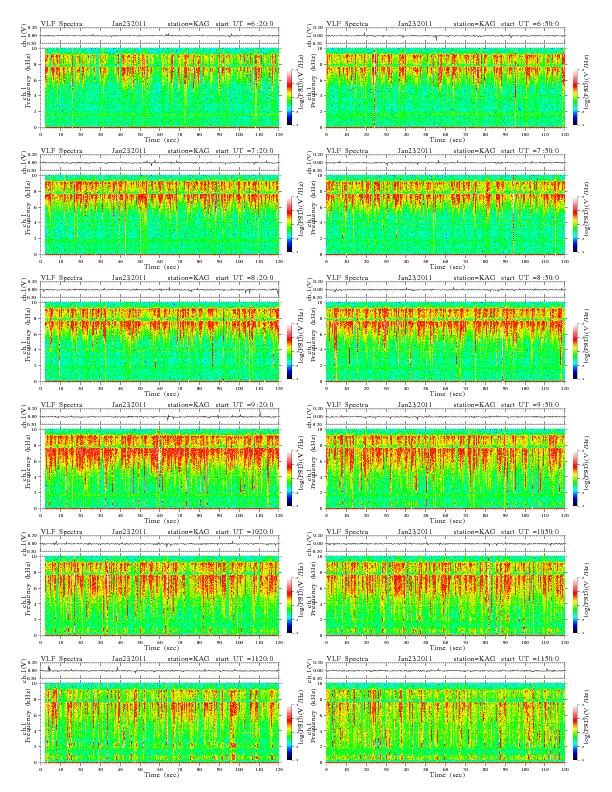Screen dimensions: 612x792
Task: Pick the ch.1 waveform strip of the 8:20:0 panel
Action: coord(160,290)
